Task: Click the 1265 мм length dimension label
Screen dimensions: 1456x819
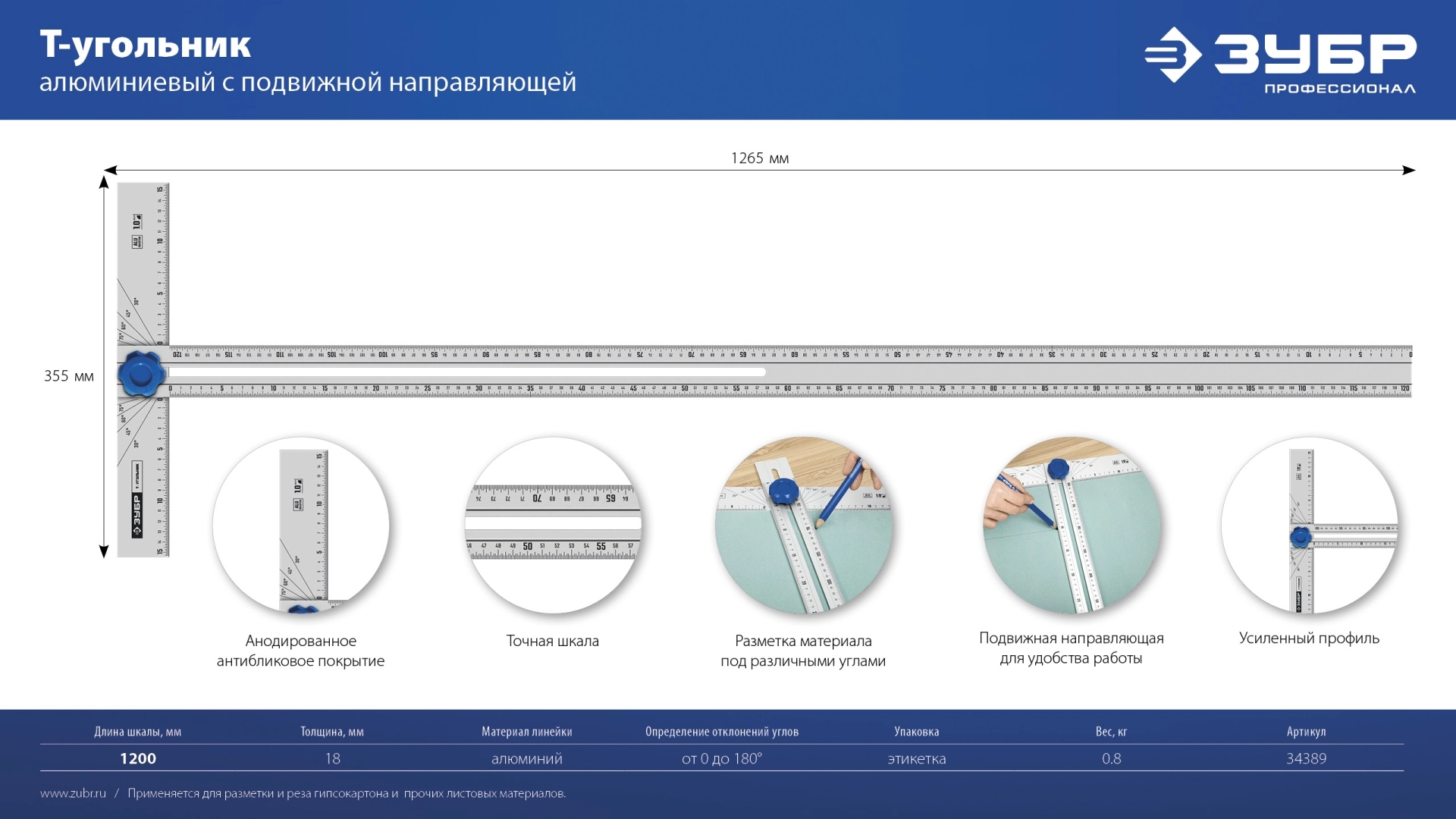Action: click(x=759, y=158)
